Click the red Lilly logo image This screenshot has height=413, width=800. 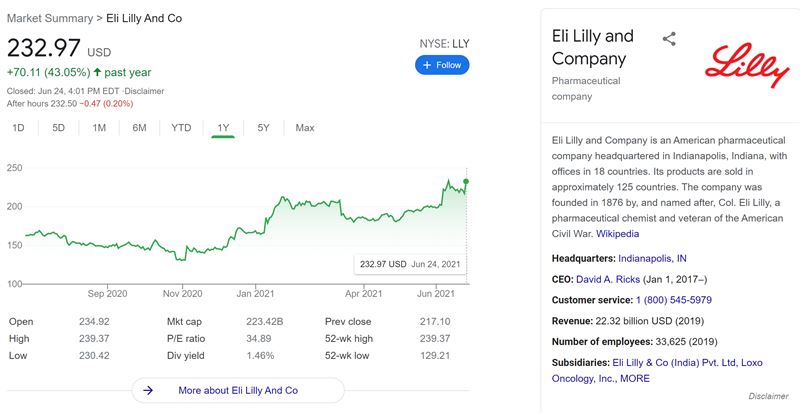click(747, 65)
